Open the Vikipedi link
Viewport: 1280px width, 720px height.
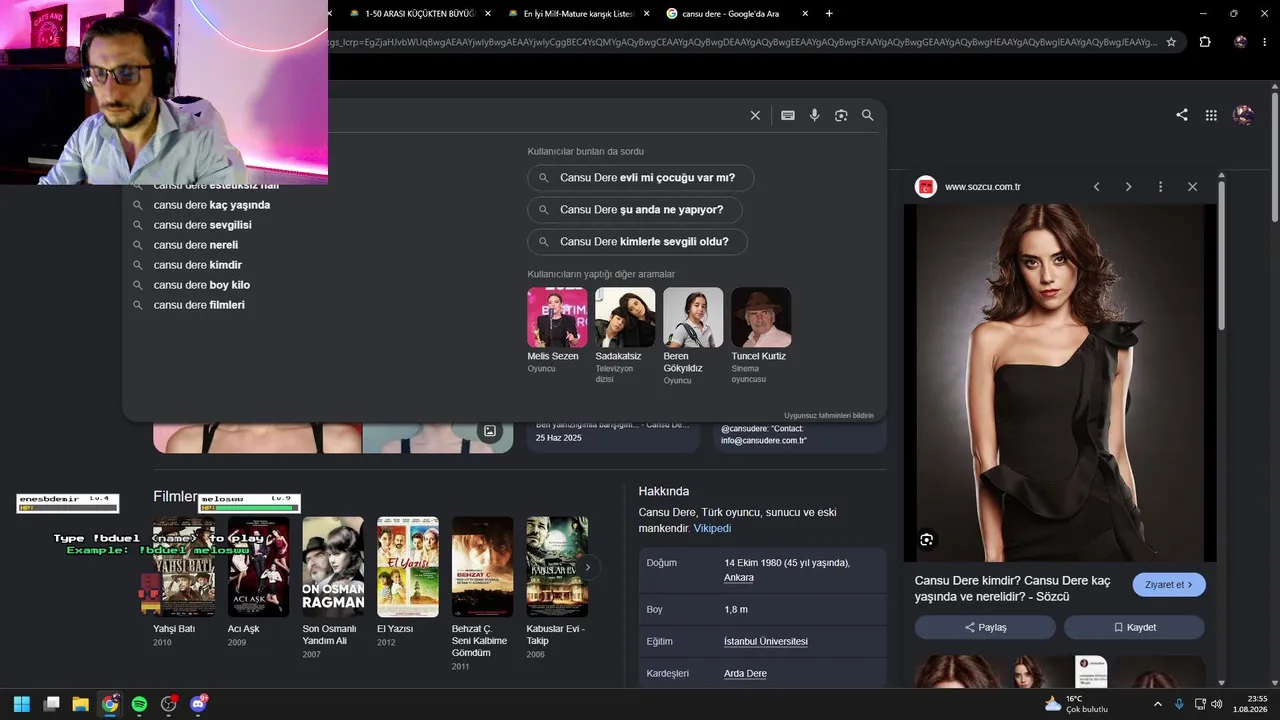(712, 528)
